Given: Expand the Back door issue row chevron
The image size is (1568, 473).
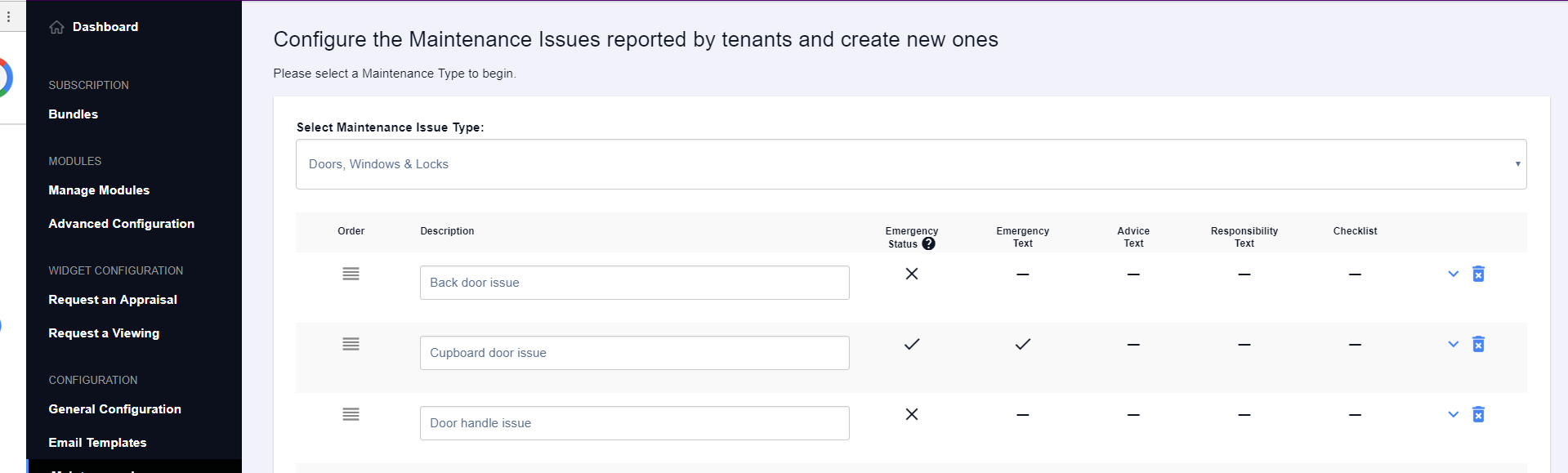Looking at the screenshot, I should click(1453, 274).
